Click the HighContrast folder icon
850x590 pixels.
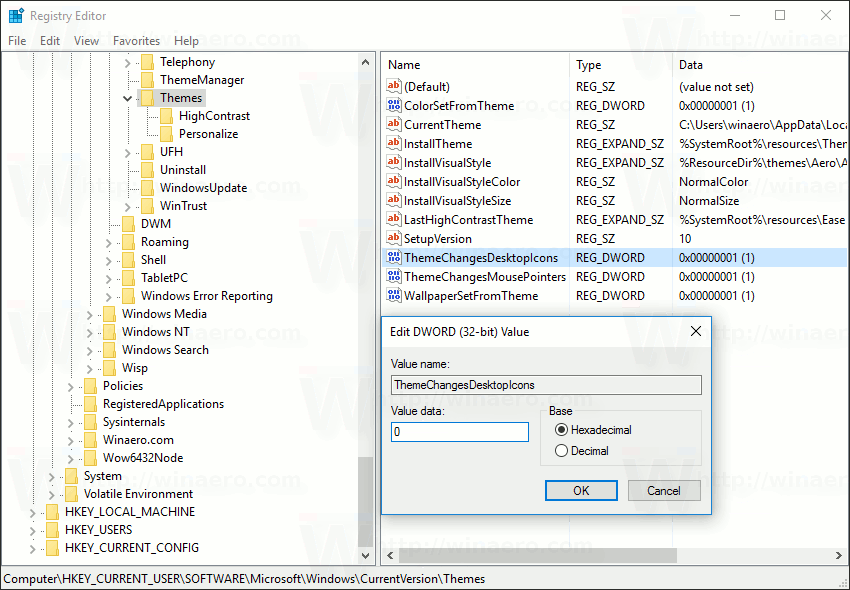pyautogui.click(x=166, y=115)
